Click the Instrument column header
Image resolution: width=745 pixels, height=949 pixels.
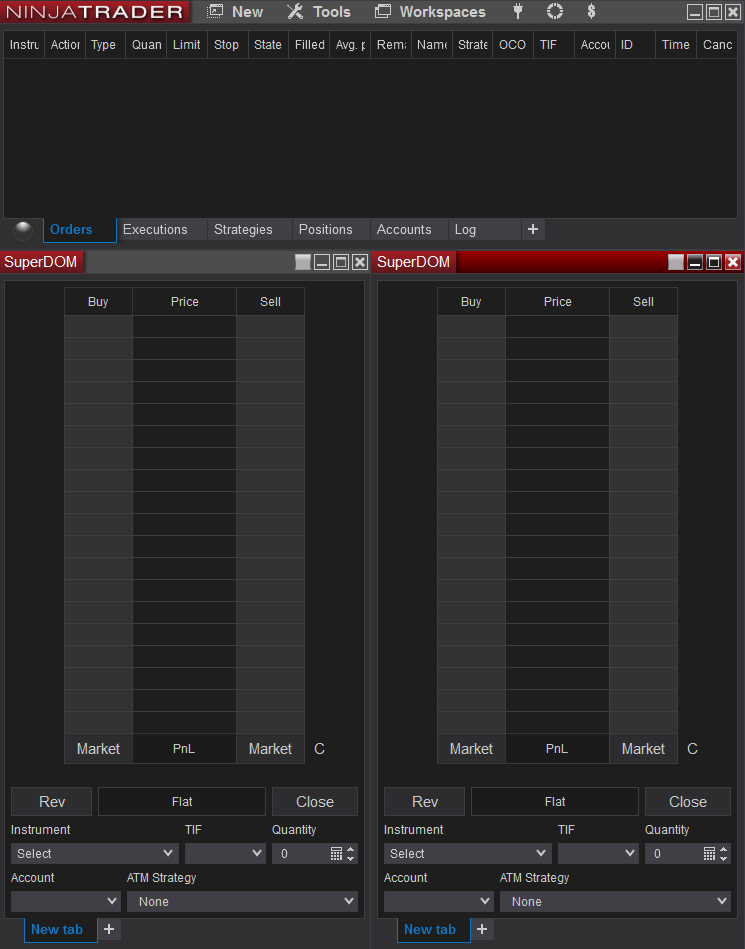coord(24,45)
